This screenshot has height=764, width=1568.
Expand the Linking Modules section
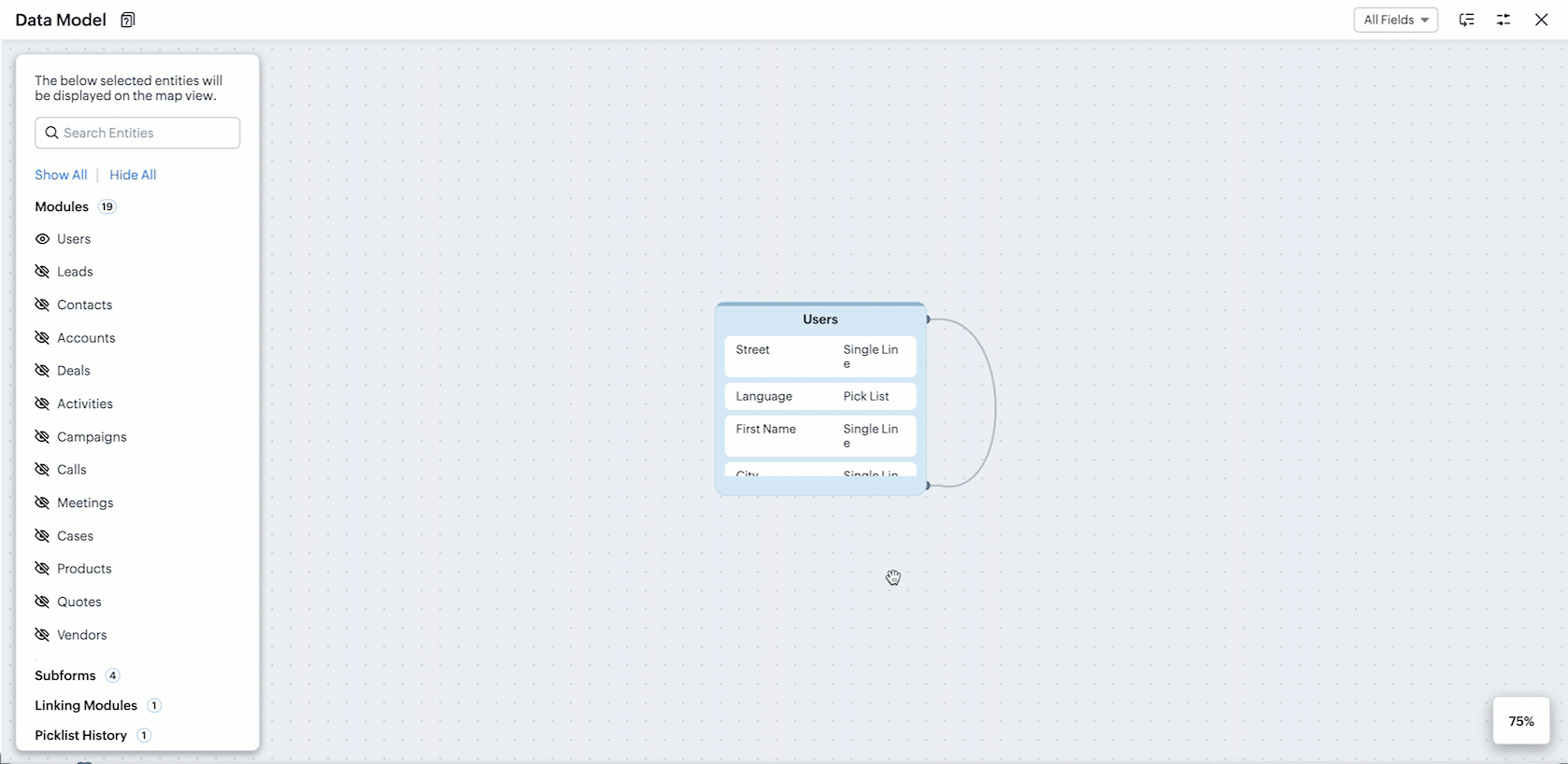[x=98, y=705]
